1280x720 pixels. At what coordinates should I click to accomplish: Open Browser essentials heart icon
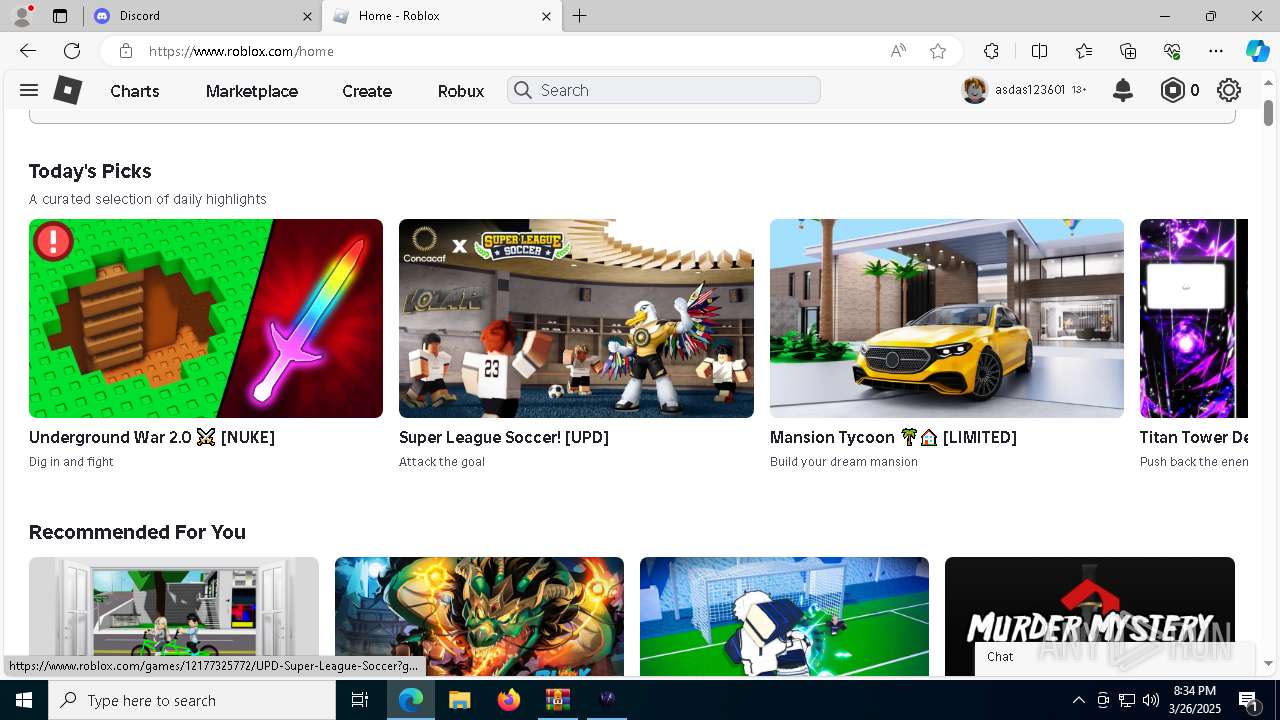[1172, 51]
